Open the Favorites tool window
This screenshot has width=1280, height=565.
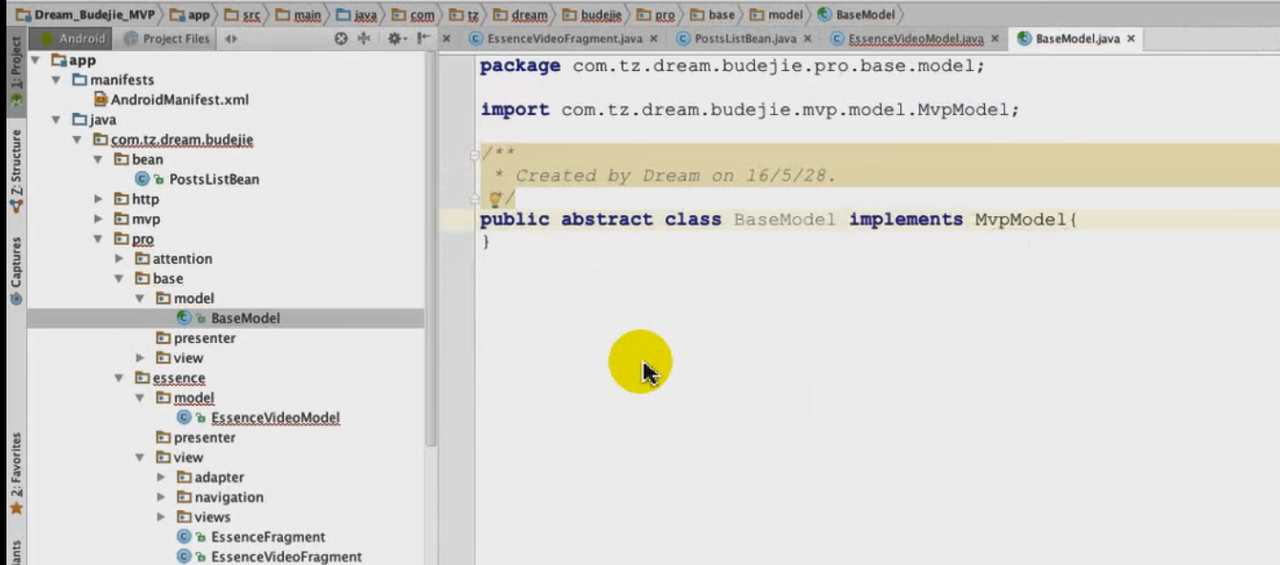coord(16,473)
